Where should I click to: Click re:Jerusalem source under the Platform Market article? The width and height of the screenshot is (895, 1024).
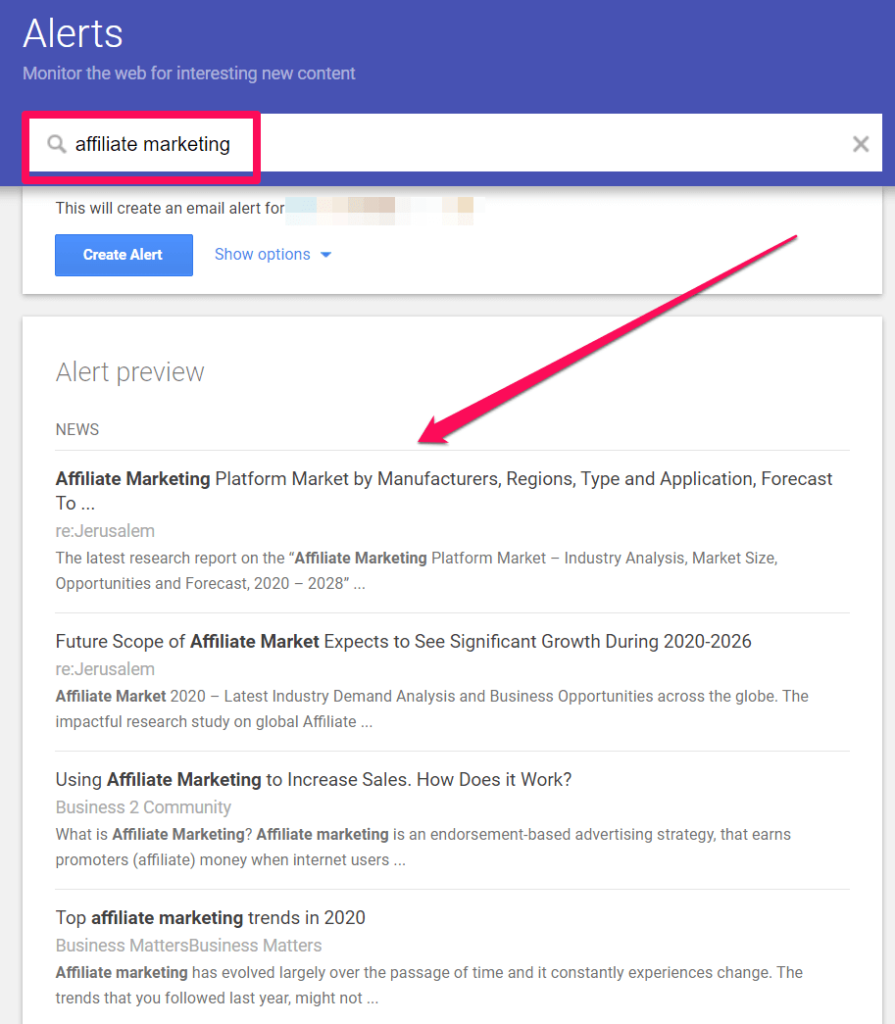(105, 531)
